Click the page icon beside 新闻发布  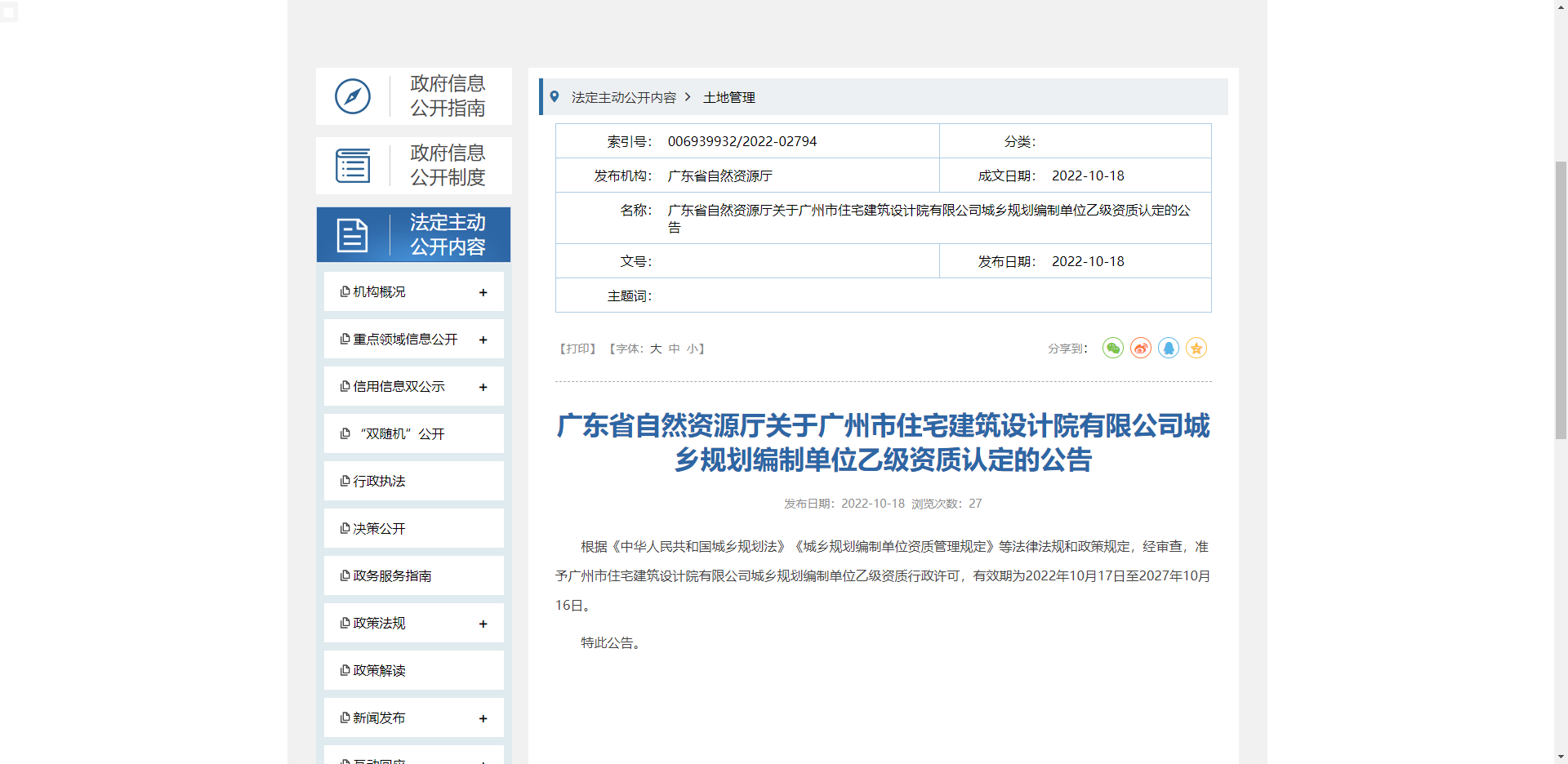[x=345, y=717]
